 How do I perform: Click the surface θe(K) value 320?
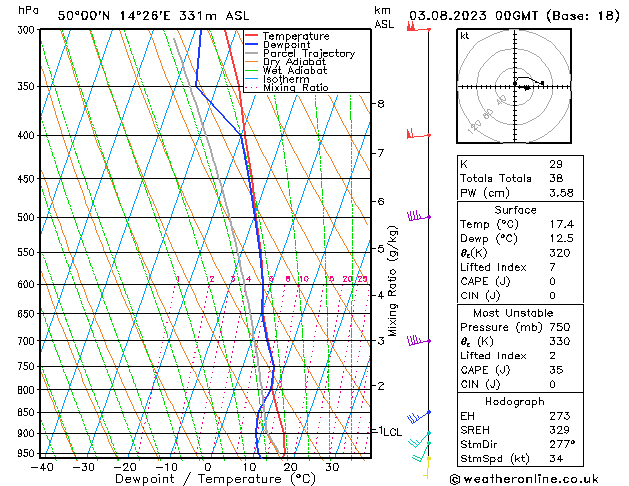560,253
